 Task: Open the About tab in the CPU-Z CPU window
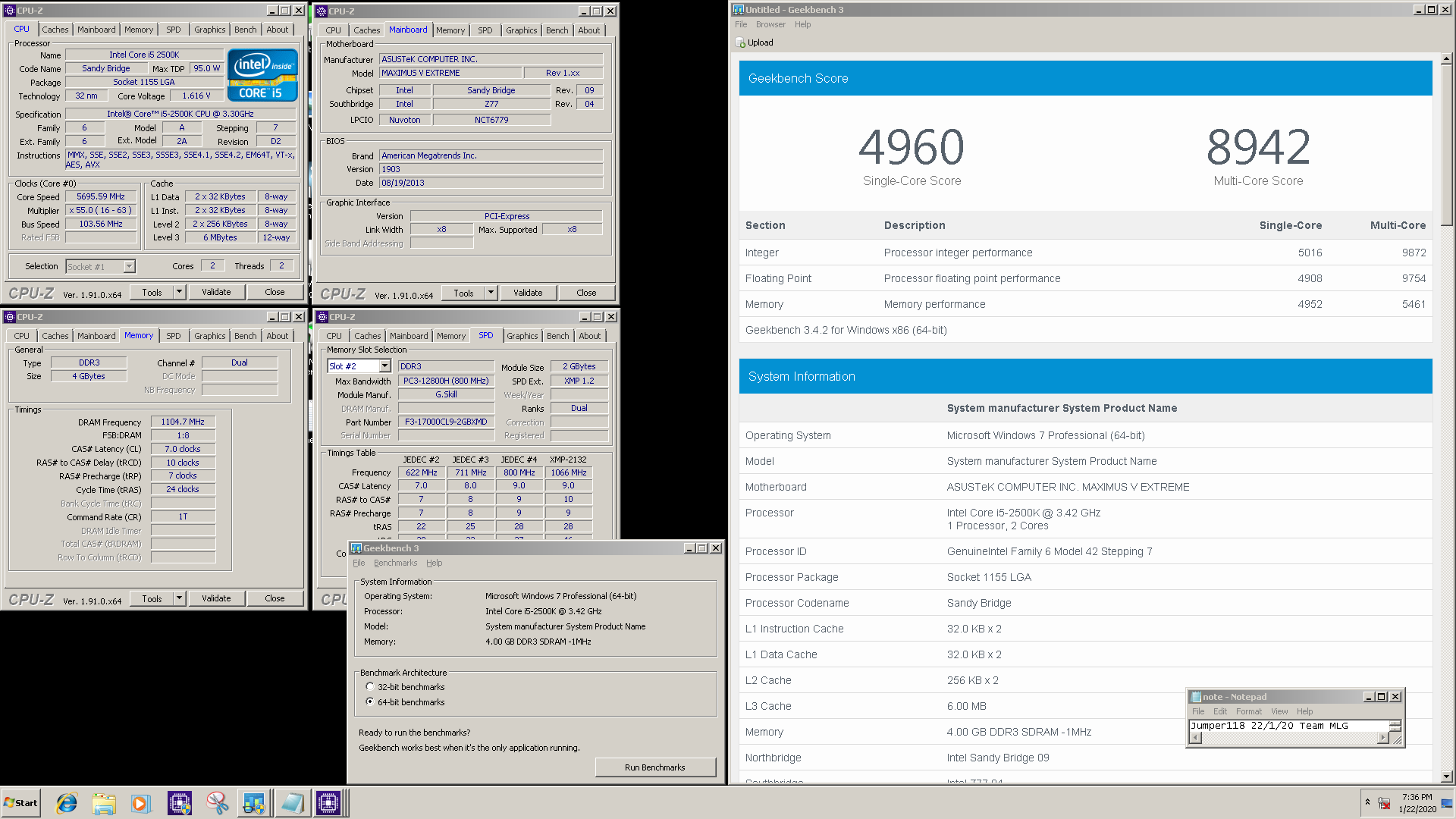pyautogui.click(x=278, y=30)
